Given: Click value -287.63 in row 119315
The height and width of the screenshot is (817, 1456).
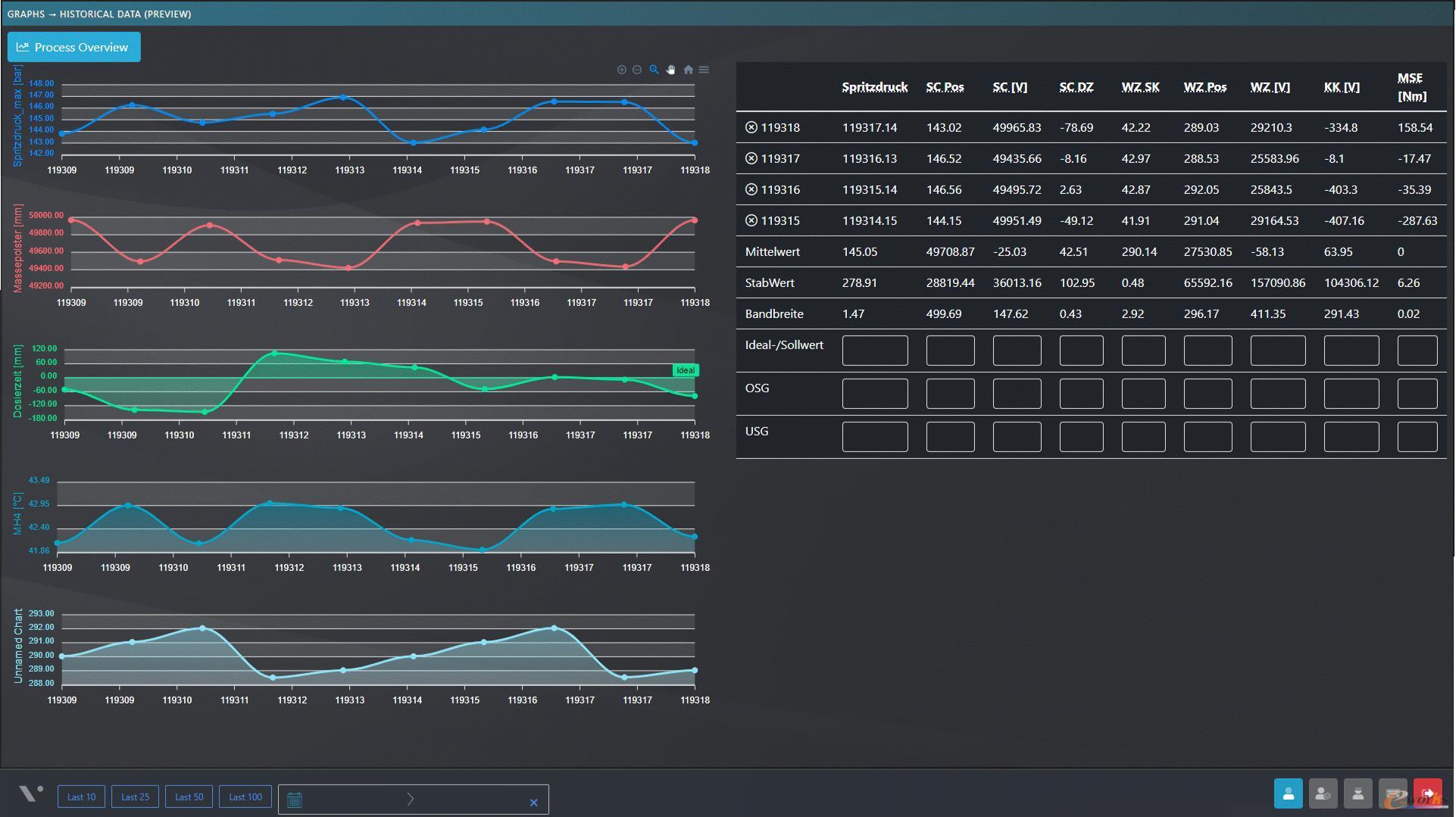Looking at the screenshot, I should (1417, 220).
